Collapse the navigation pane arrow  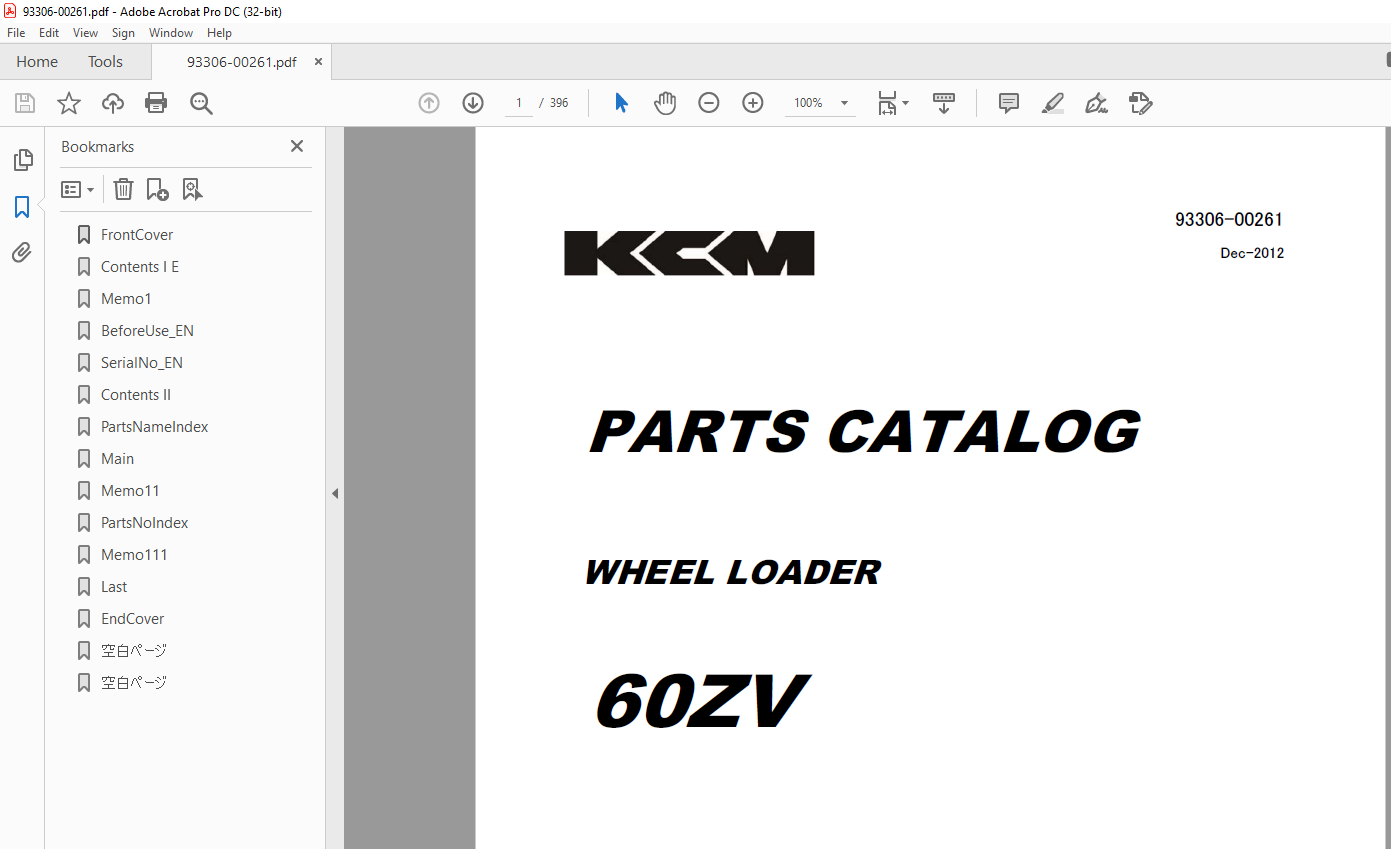[335, 493]
